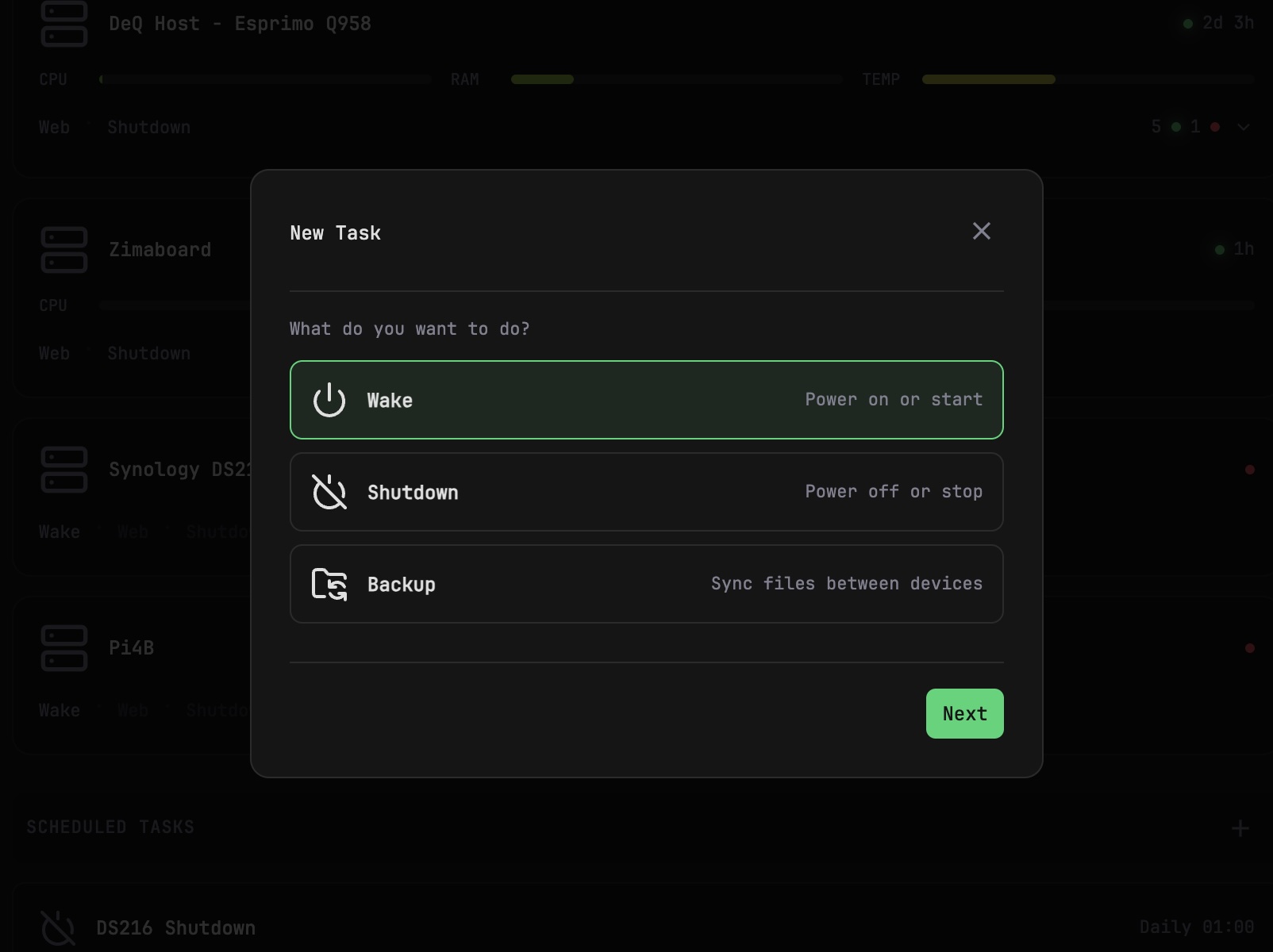
Task: Click the Backup folder sync icon
Action: [329, 584]
